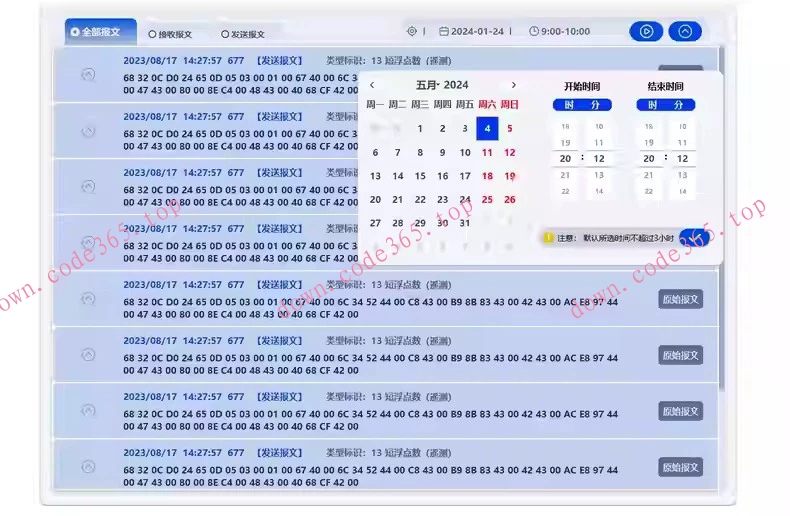Choose day 22 in the calendar
Screen dimensions: 790x516
pyautogui.click(x=420, y=200)
